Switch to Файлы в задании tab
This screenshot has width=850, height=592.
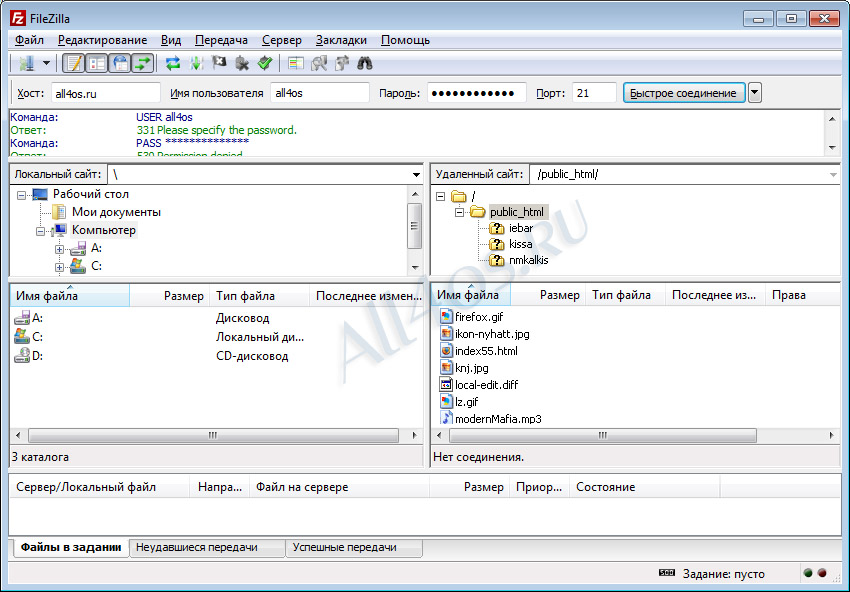[x=70, y=547]
